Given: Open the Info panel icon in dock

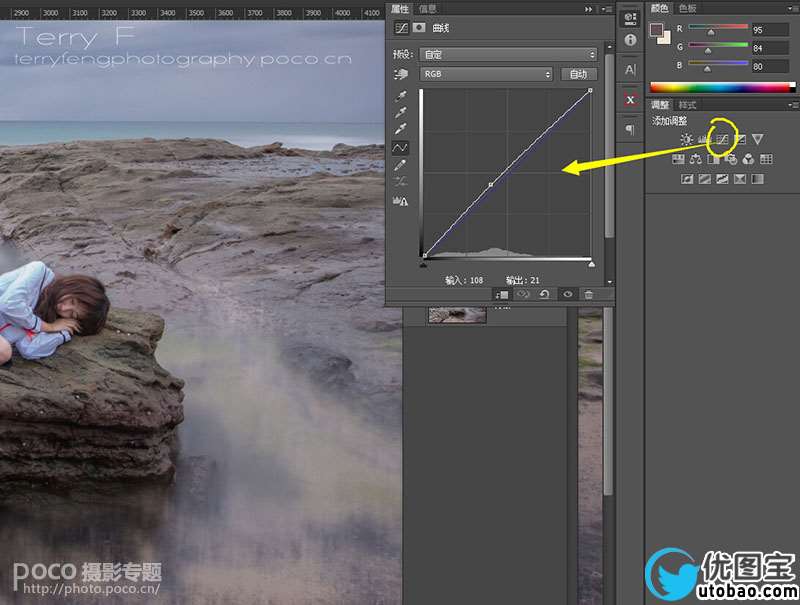Looking at the screenshot, I should pyautogui.click(x=631, y=40).
